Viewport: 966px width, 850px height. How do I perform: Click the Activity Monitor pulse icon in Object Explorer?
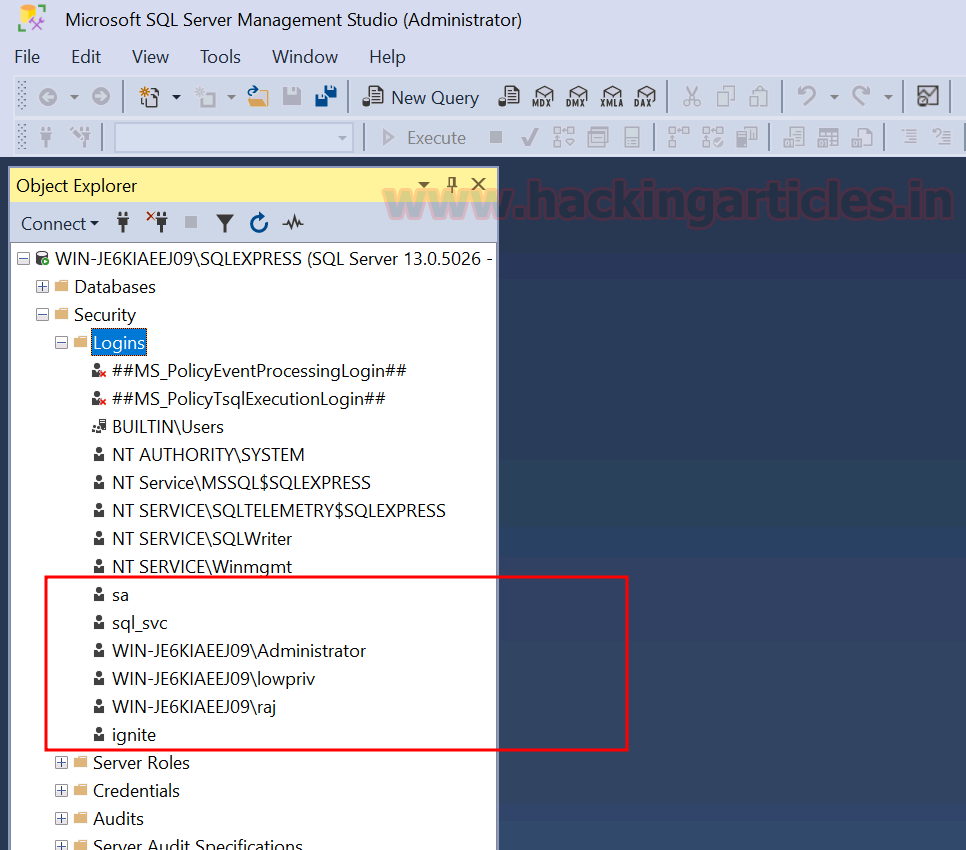[293, 222]
